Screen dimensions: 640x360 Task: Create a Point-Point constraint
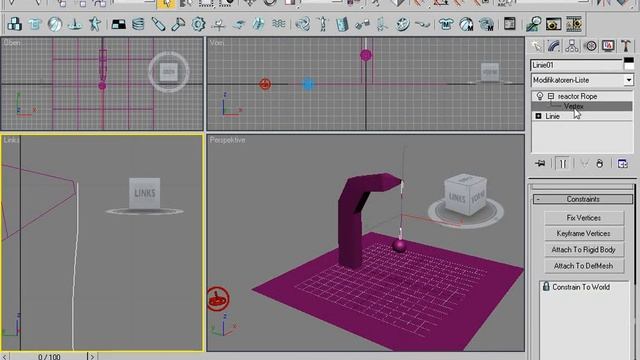tap(362, 24)
